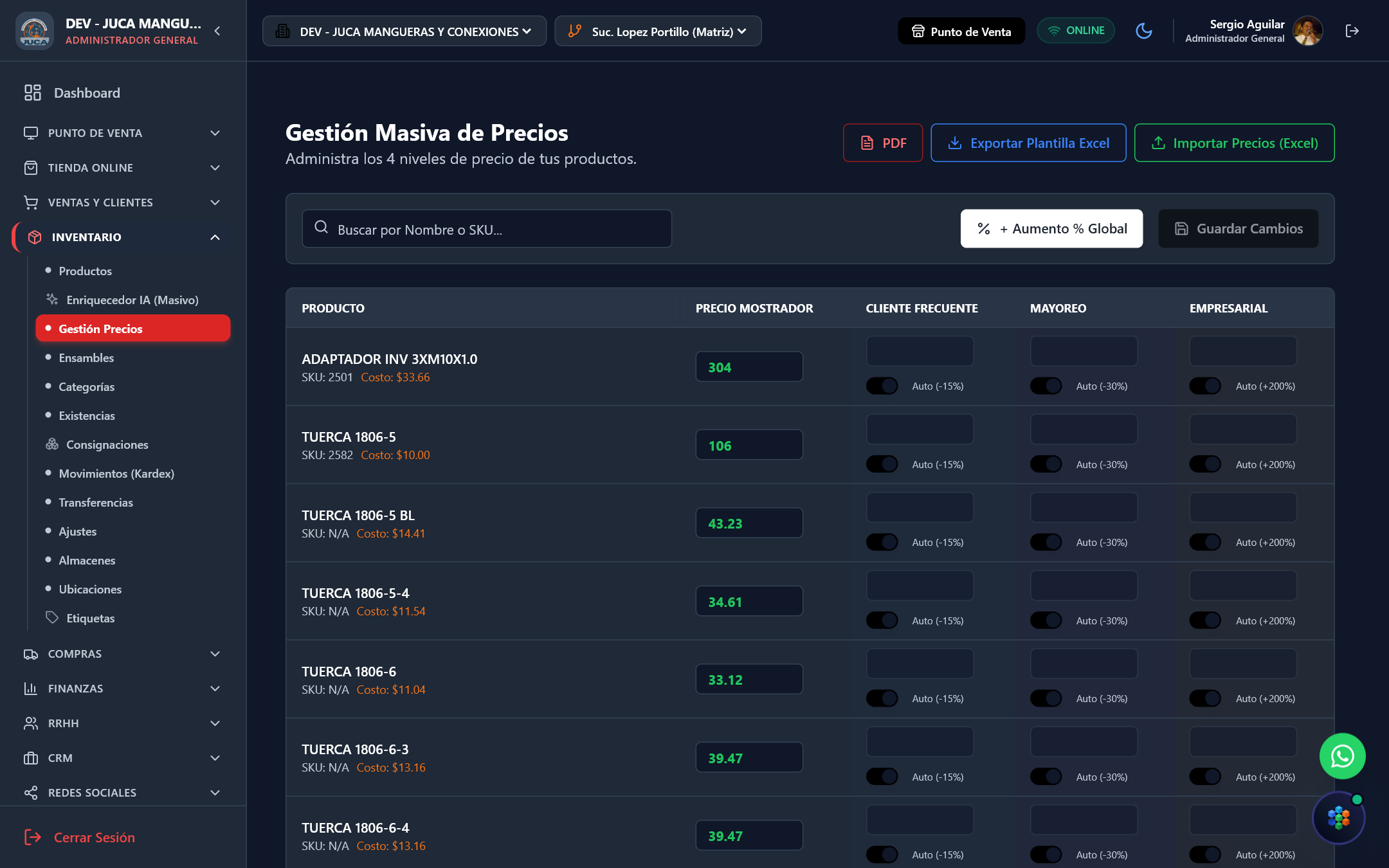1389x868 pixels.
Task: Click the Aumento % Global button
Action: point(1051,228)
